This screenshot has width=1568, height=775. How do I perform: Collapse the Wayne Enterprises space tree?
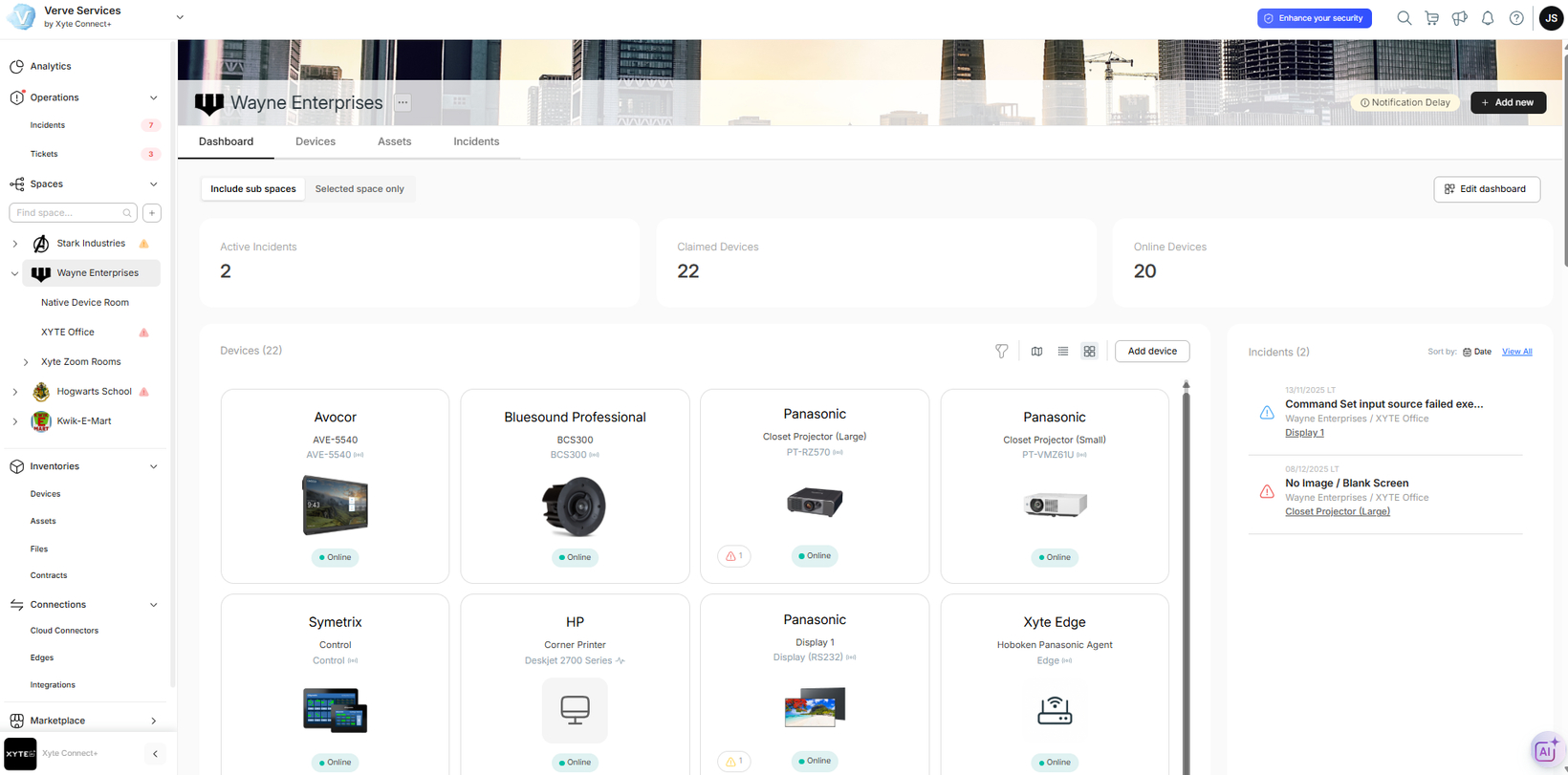click(x=14, y=273)
